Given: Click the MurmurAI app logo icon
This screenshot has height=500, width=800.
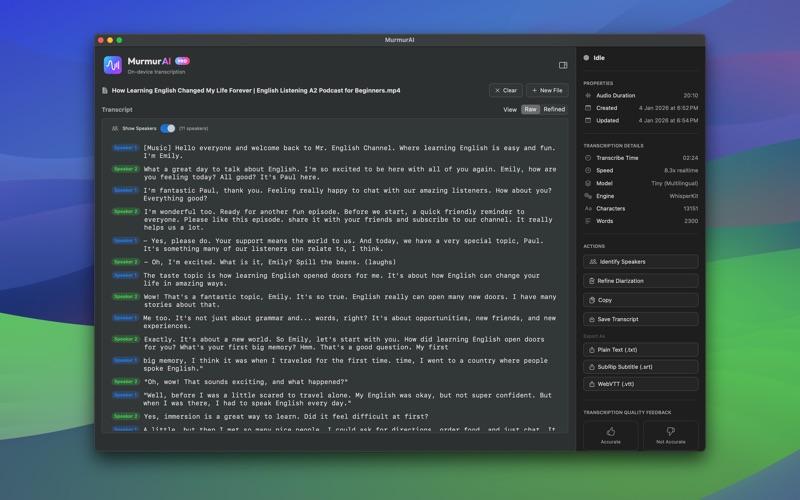Looking at the screenshot, I should pyautogui.click(x=113, y=65).
